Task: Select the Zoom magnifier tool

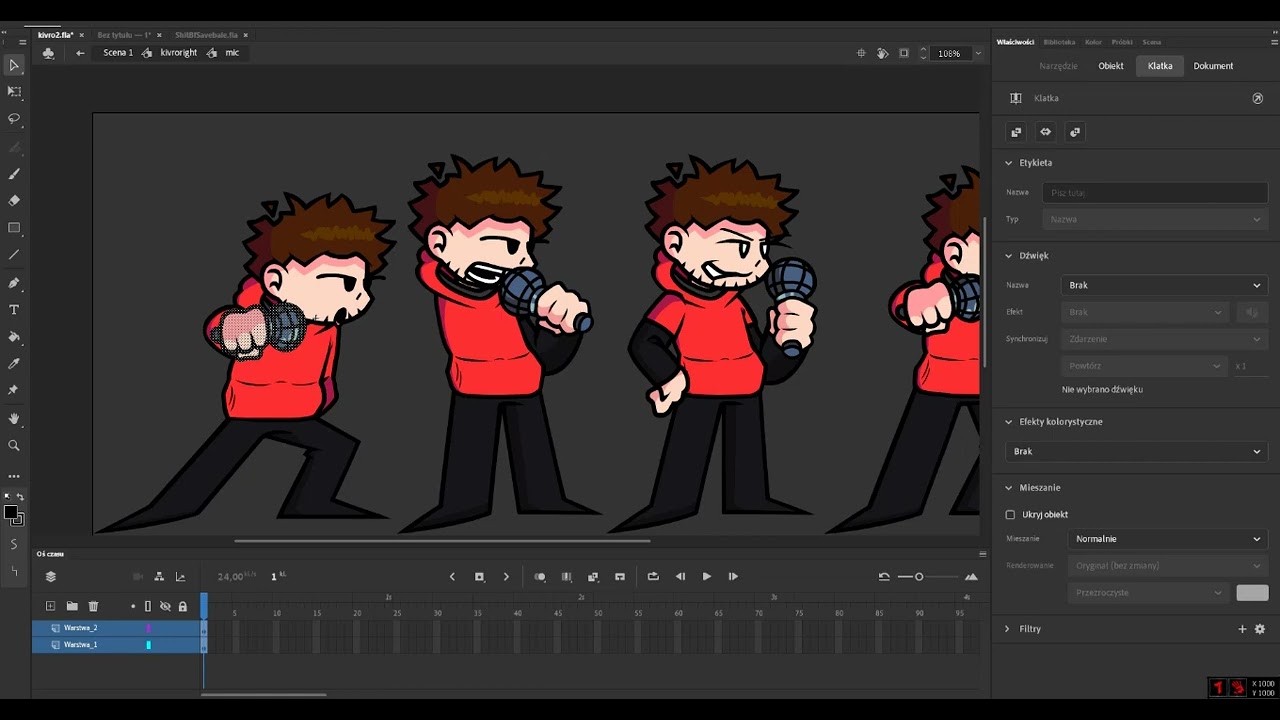Action: [x=14, y=446]
